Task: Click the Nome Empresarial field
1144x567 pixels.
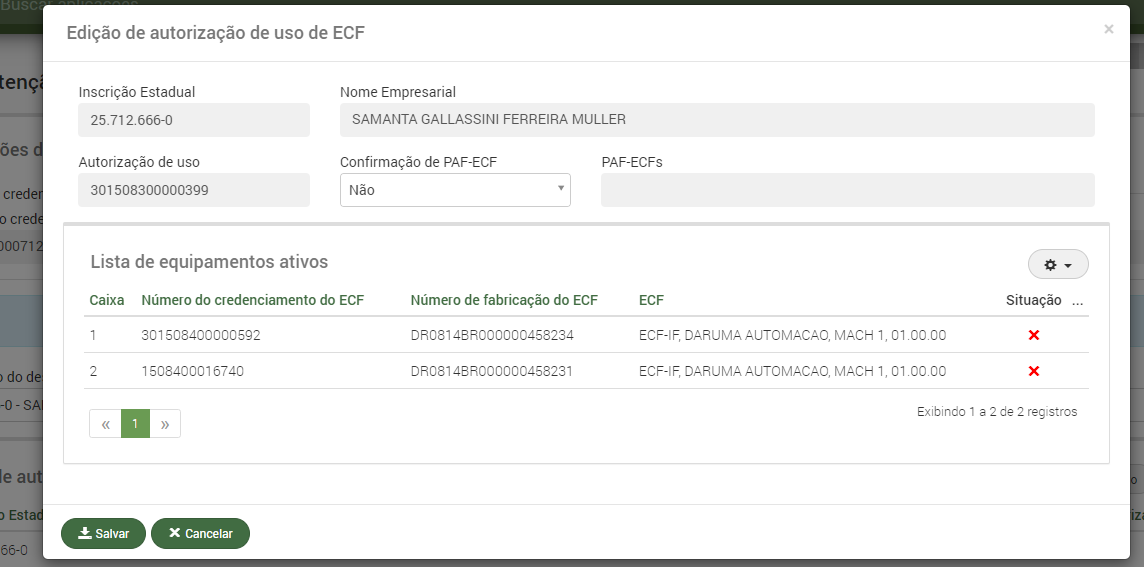Action: point(716,120)
